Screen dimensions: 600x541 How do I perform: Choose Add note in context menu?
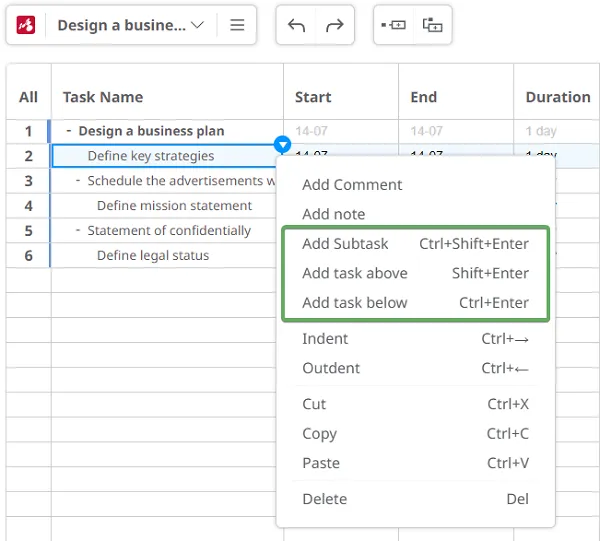[334, 214]
